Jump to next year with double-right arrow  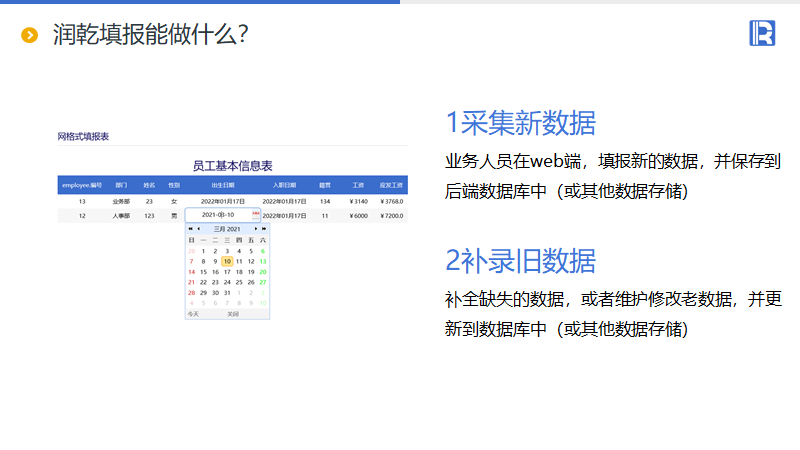(x=264, y=229)
